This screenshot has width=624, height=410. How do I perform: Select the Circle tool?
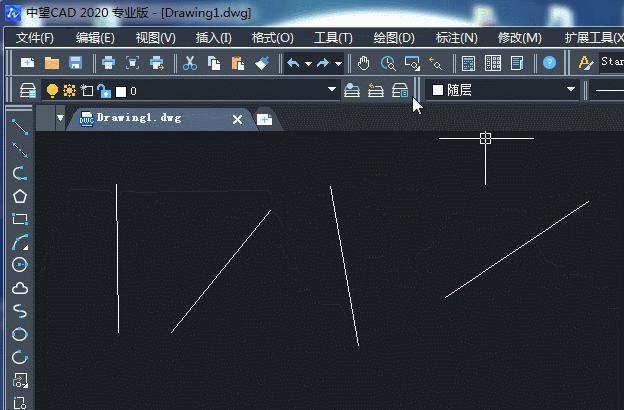coord(20,264)
